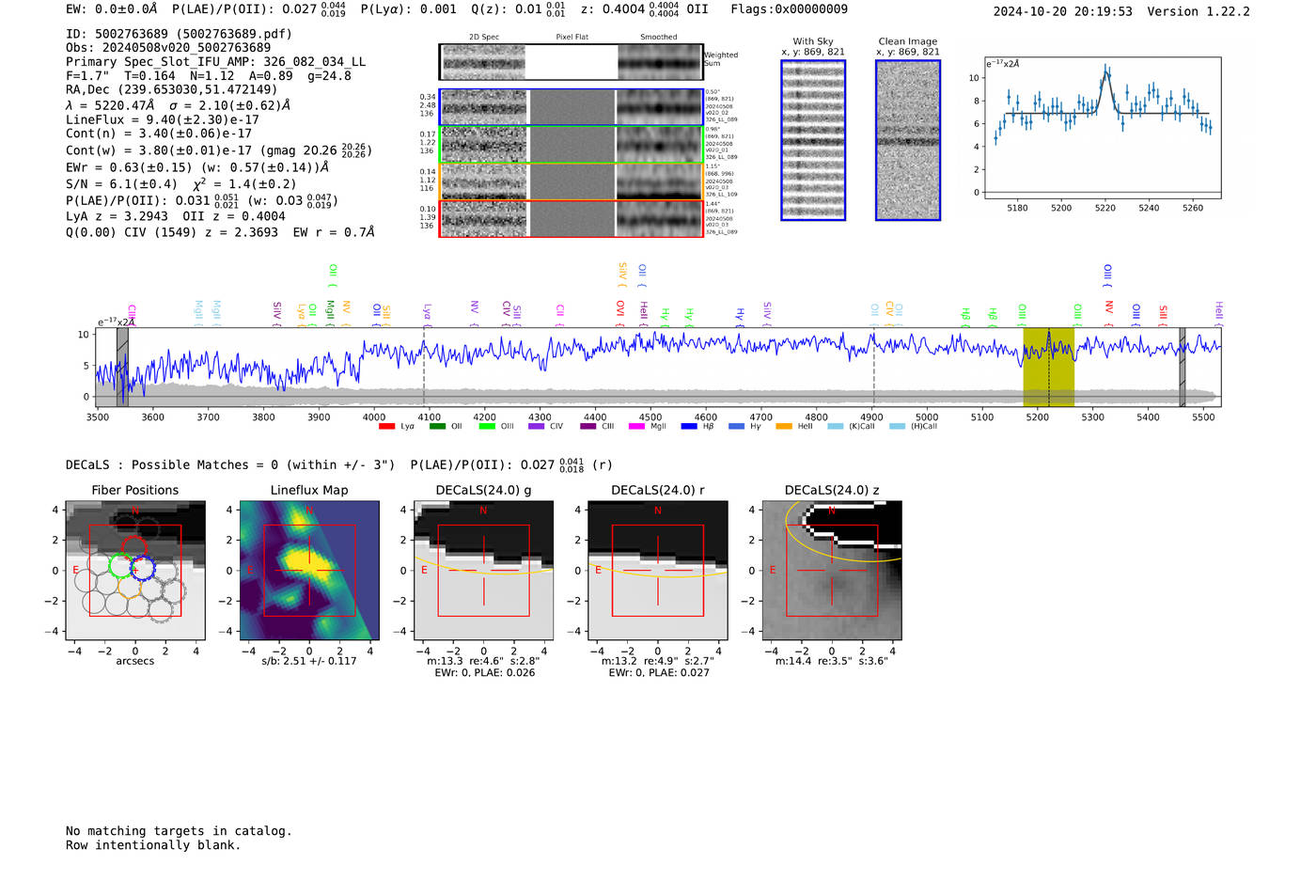Screen dimensions: 1316x896
Task: Click the ID 5002763689 pdf text
Action: (x=179, y=34)
